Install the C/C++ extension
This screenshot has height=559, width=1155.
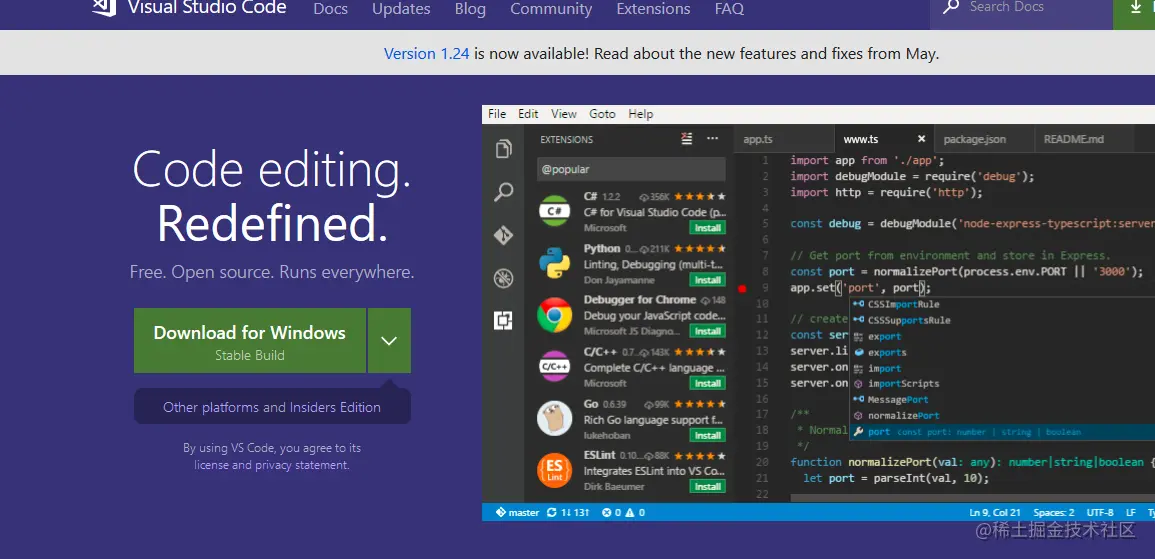[708, 383]
